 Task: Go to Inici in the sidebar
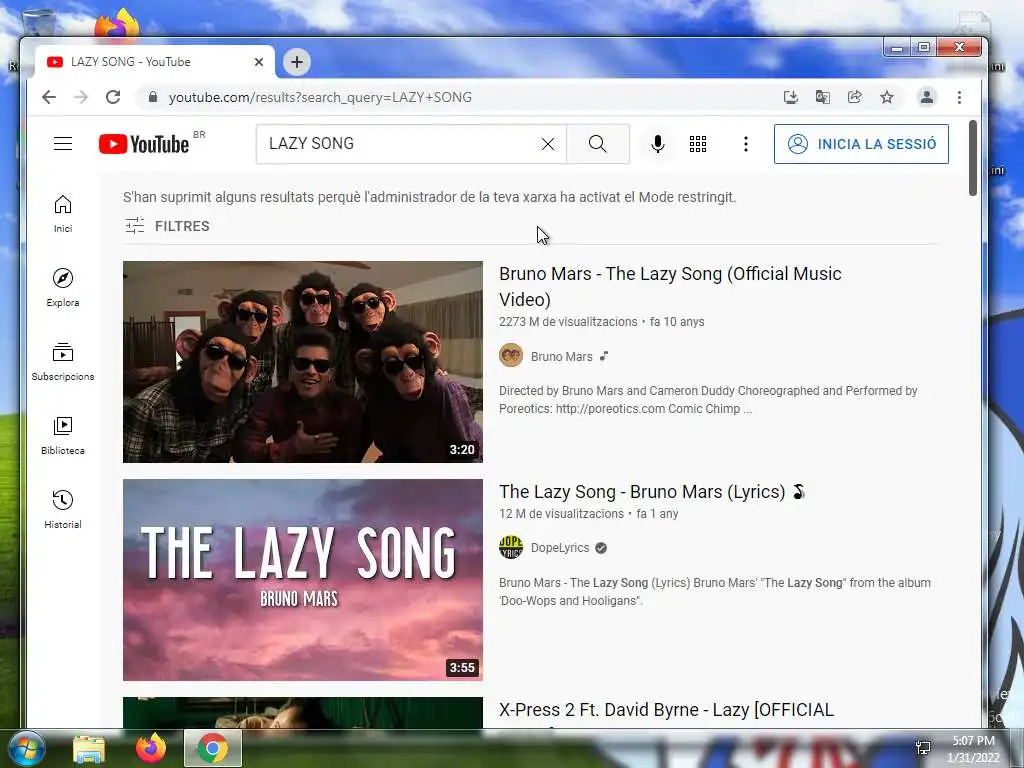click(x=63, y=214)
